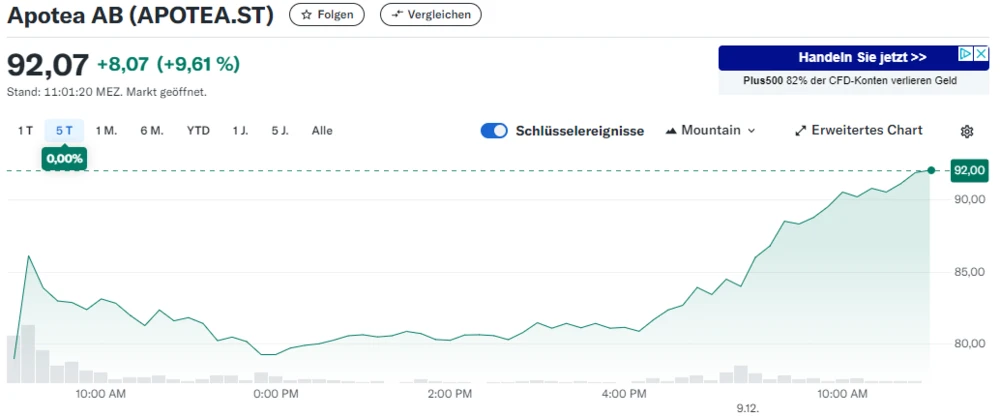Screen dimensions: 1000x418
Task: Click the green endpoint dot on chart line
Action: tap(931, 170)
